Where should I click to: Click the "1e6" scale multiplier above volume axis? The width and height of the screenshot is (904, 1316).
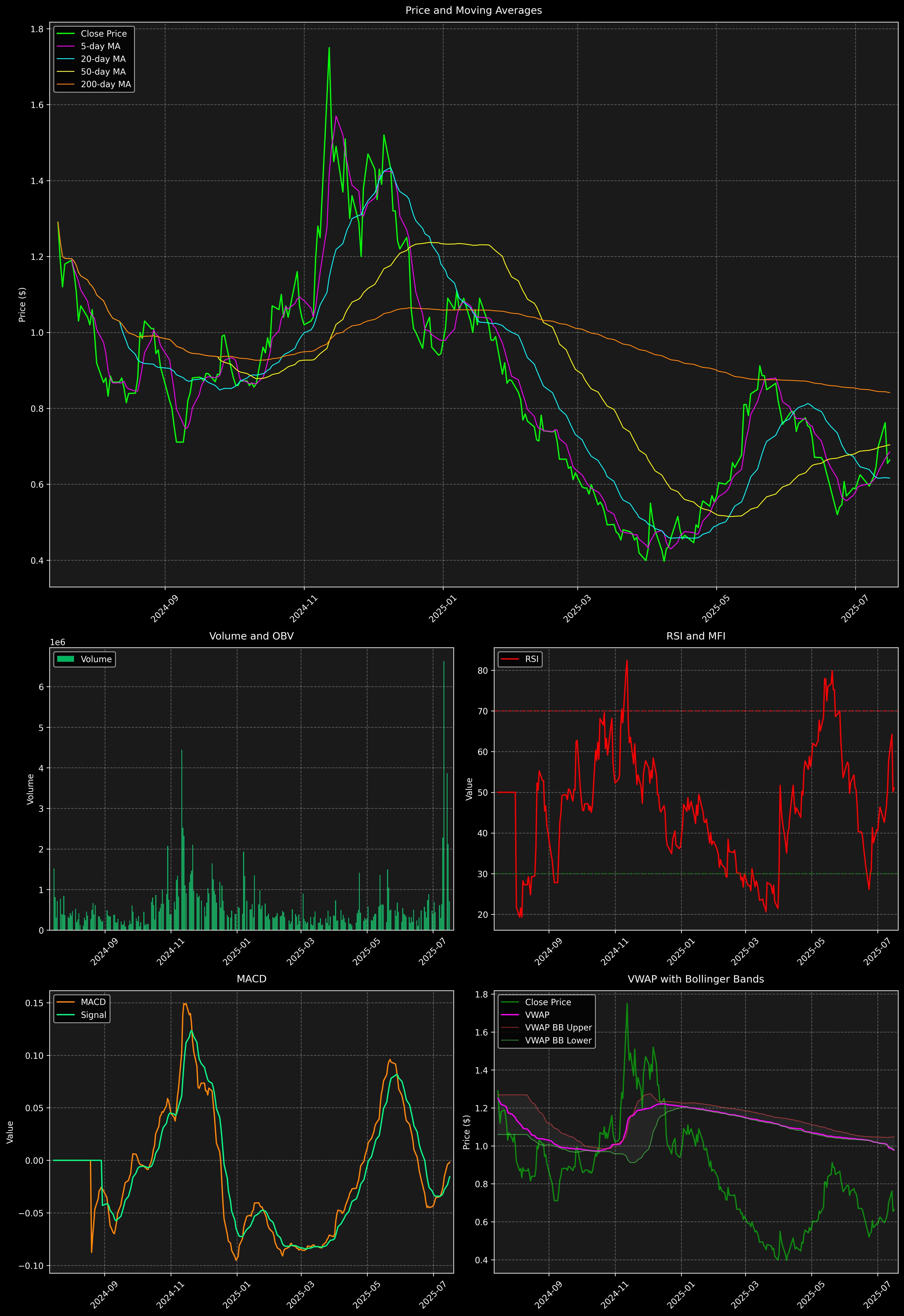pos(58,642)
